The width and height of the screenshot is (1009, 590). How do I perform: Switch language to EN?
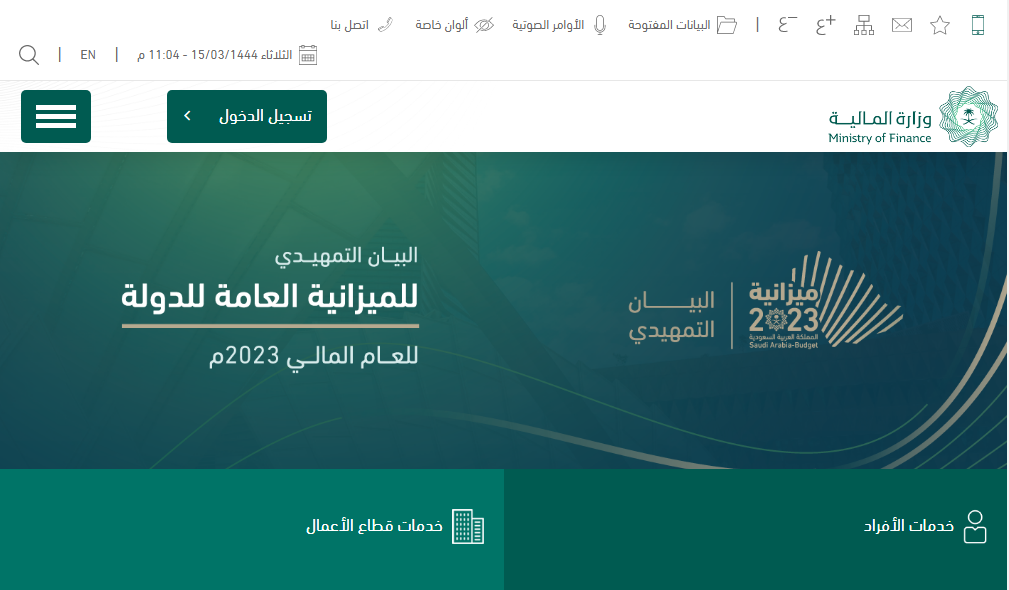tap(88, 55)
